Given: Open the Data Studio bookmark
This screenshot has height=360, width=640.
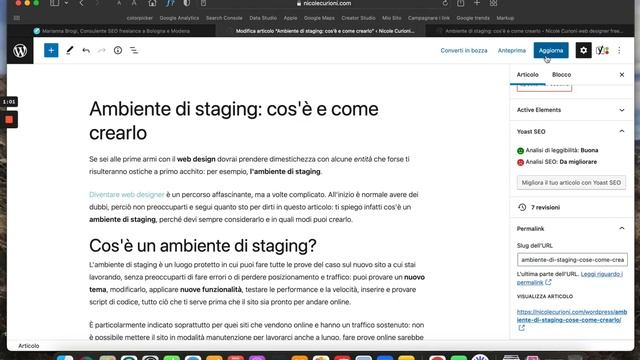Looking at the screenshot, I should click(x=263, y=18).
